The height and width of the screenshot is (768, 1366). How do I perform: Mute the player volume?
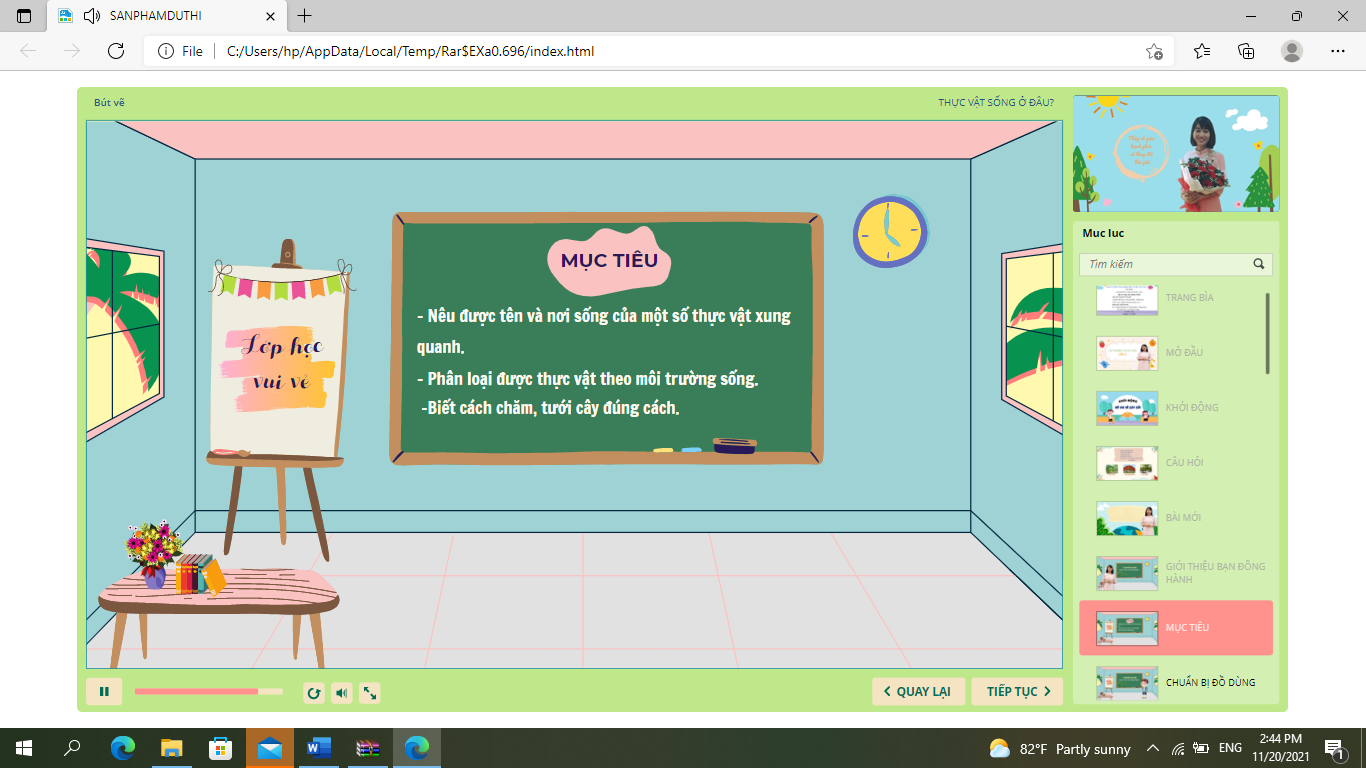[342, 692]
